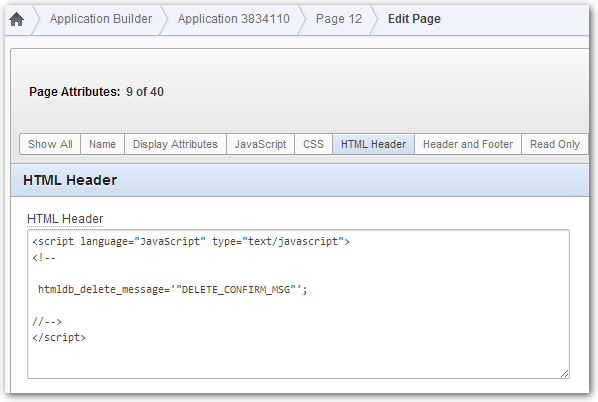Switch to the Read Only tab
Viewport: 598px width, 402px height.
click(555, 144)
